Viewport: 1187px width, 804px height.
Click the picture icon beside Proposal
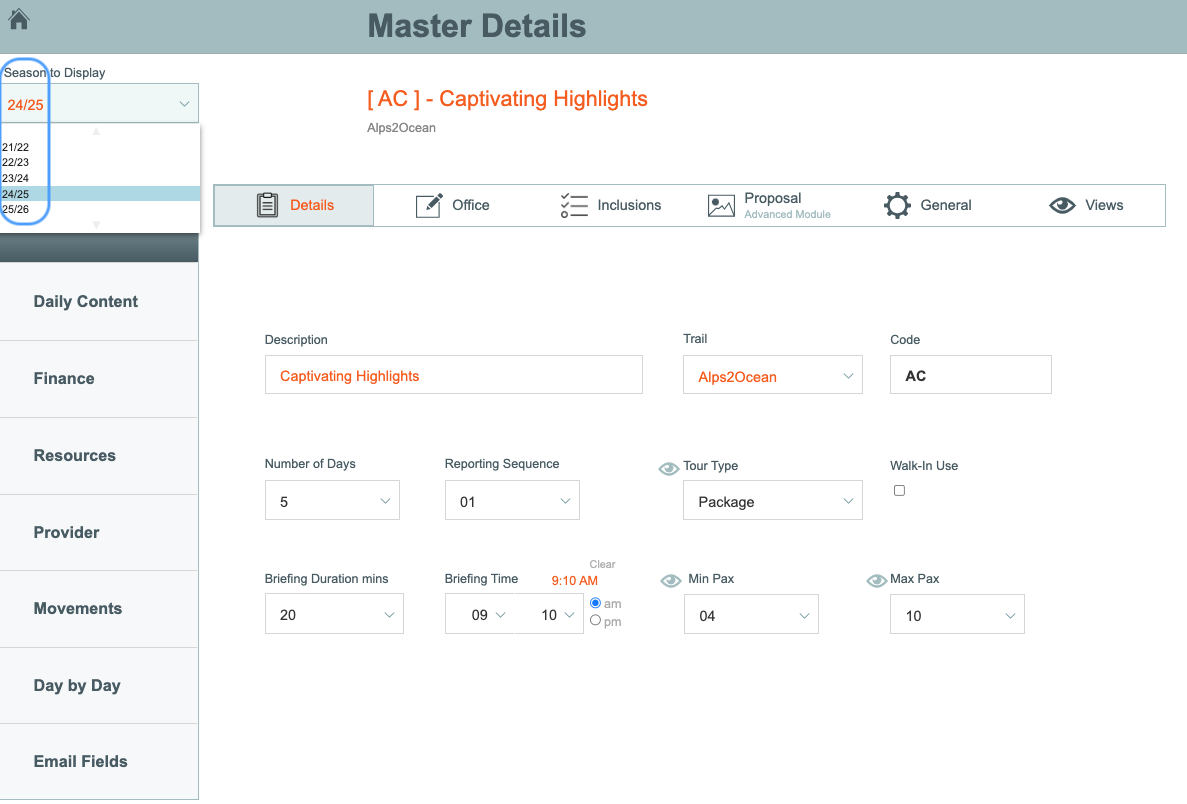tap(721, 205)
